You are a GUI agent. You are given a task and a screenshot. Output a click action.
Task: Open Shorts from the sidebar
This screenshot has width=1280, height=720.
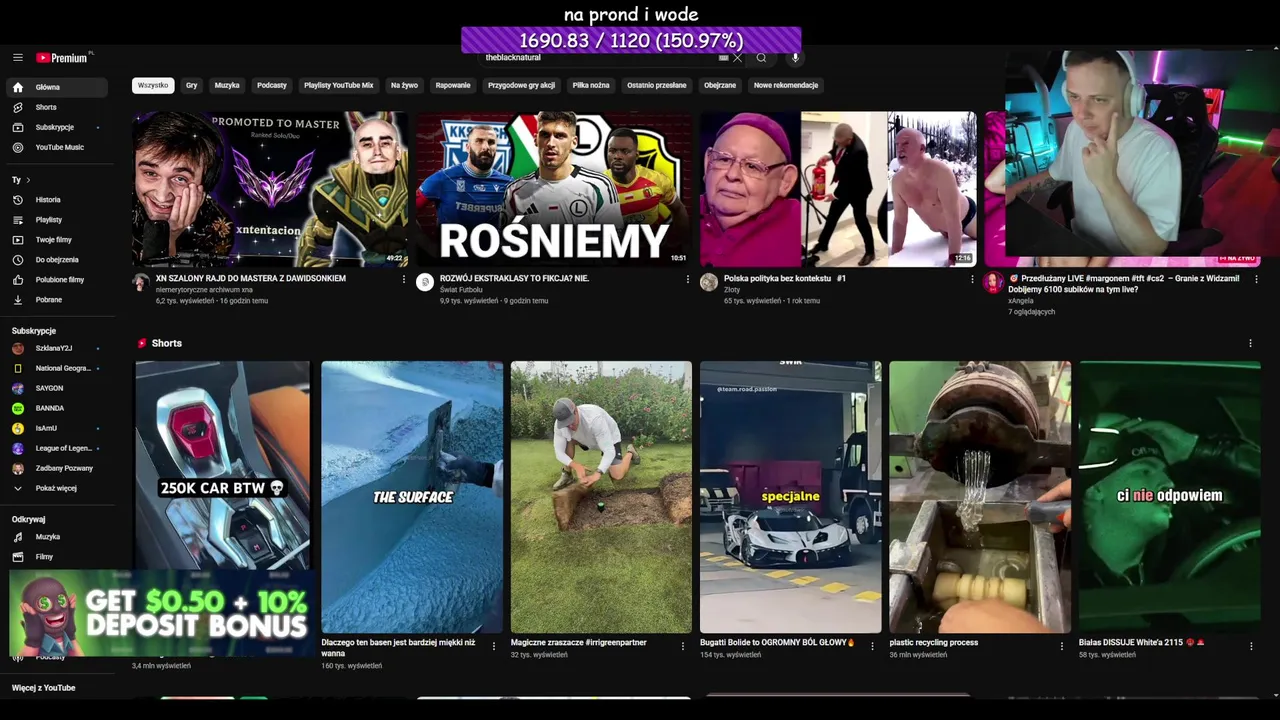tap(56, 107)
